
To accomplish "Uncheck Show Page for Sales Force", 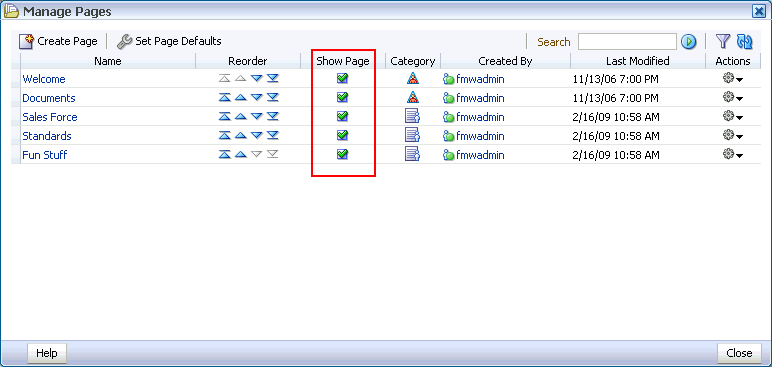I will (x=343, y=116).
